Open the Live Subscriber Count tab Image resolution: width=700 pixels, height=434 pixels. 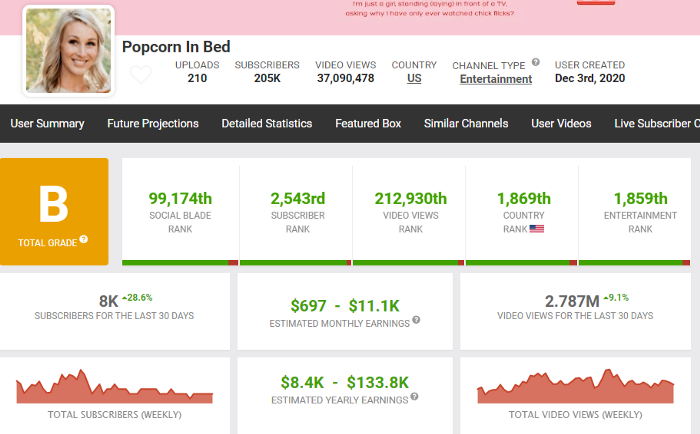656,124
